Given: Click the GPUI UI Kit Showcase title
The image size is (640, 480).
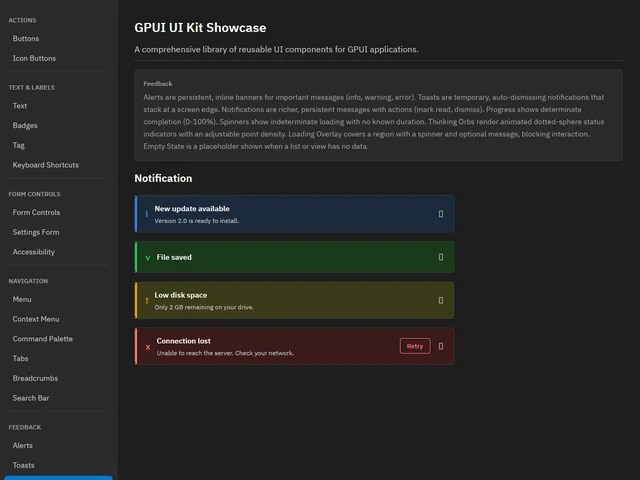Looking at the screenshot, I should 200,28.
